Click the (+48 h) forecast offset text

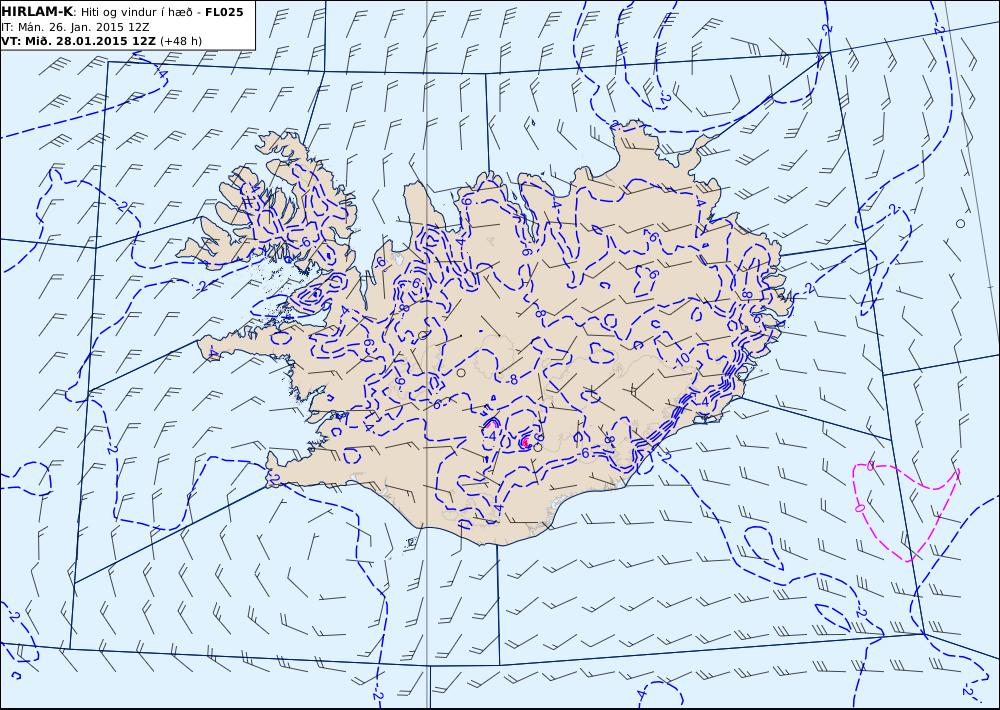click(180, 41)
